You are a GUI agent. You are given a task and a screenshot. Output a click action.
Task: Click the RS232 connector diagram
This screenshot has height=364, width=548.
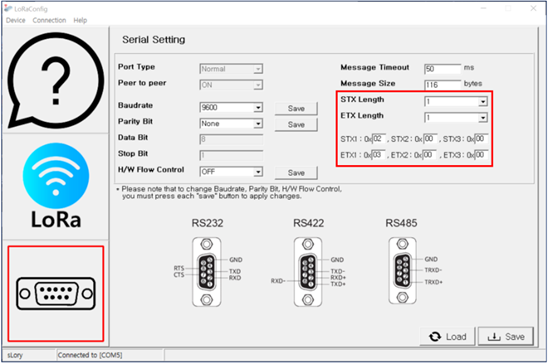click(x=207, y=272)
